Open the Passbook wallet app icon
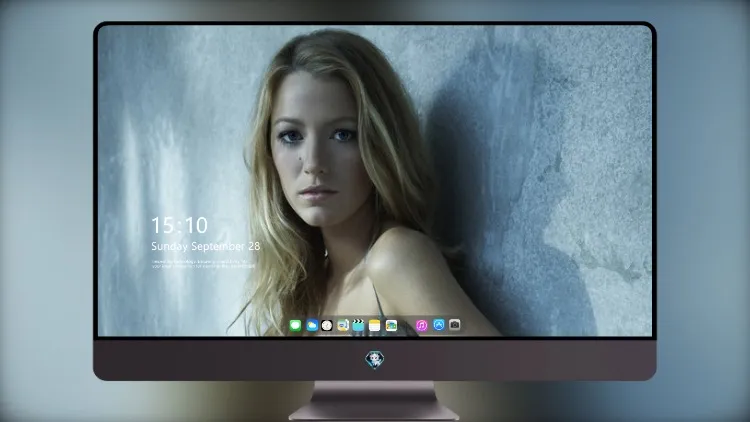Viewport: 750px width, 422px height. click(x=391, y=326)
